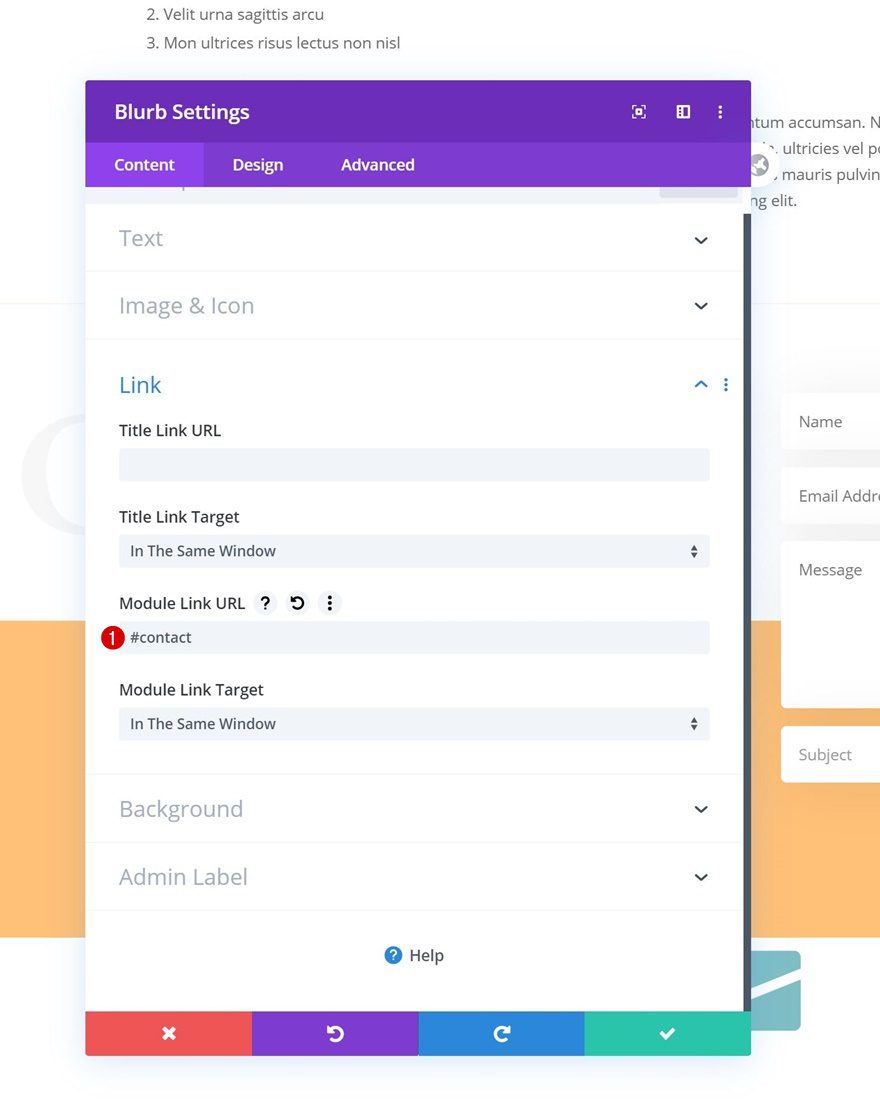This screenshot has height=1118, width=880.
Task: Click inside the Title Link URL input field
Action: [x=414, y=464]
